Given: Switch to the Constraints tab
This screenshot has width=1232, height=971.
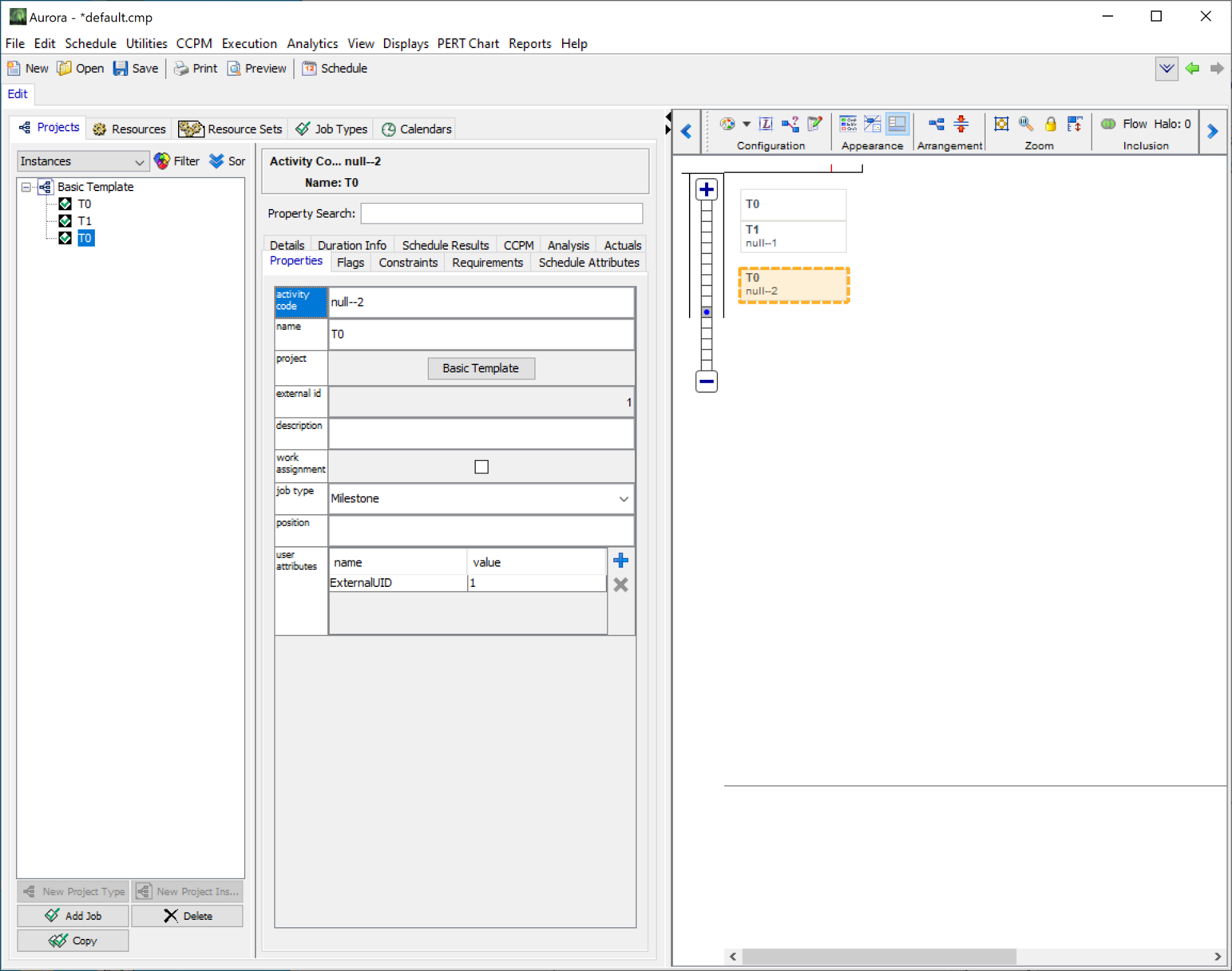Looking at the screenshot, I should coord(407,263).
